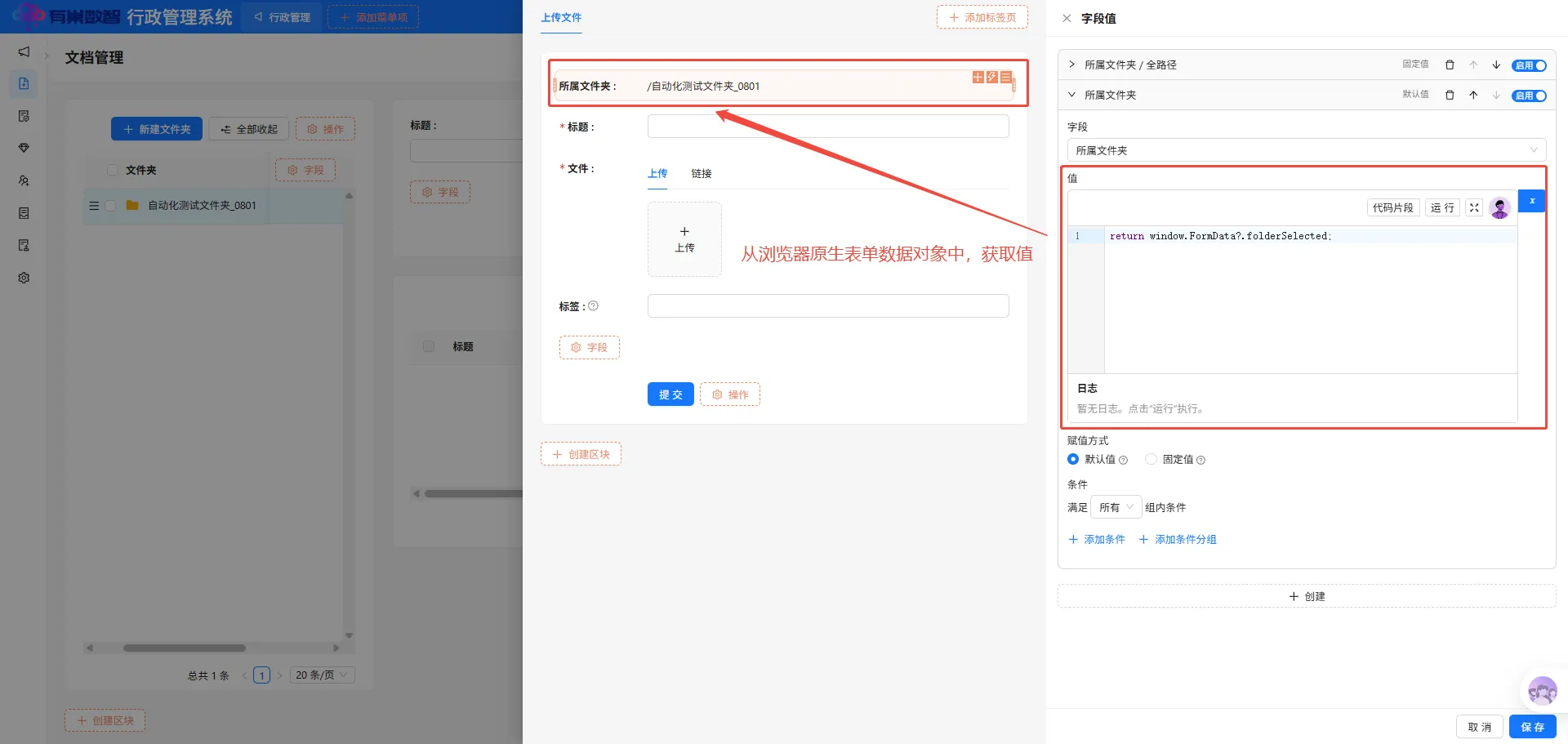Open the form list sidebar icon
Viewport: 1568px width, 744px height.
click(24, 213)
